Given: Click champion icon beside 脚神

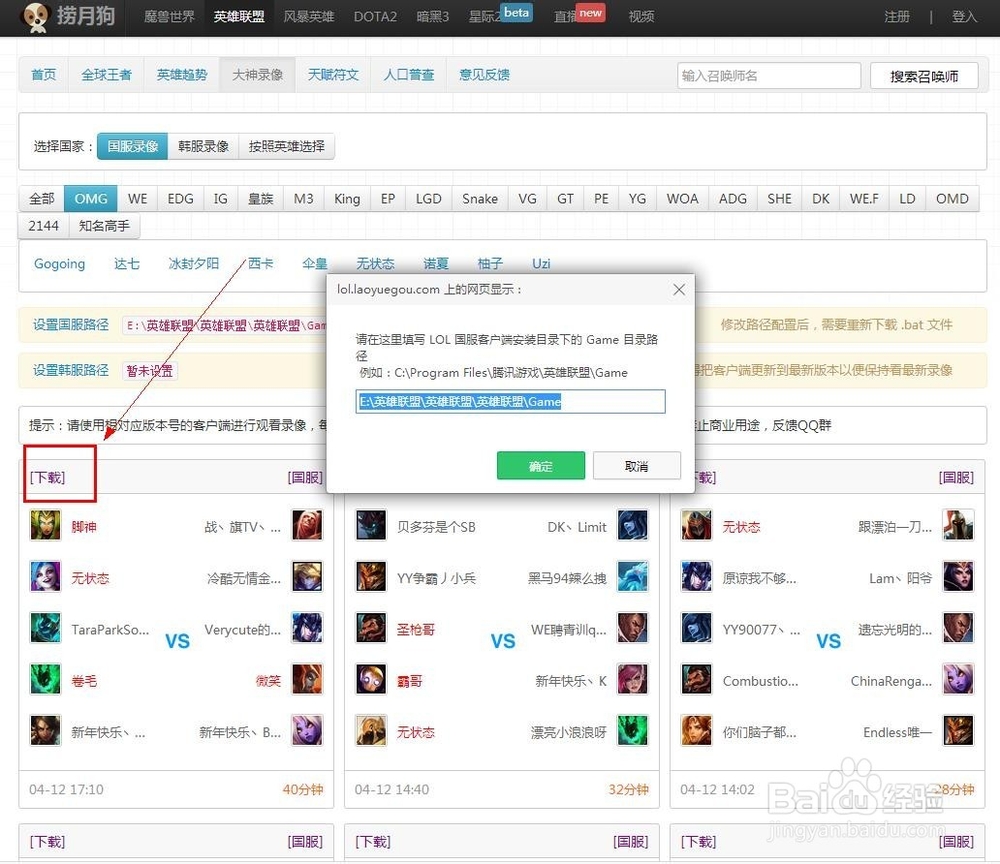Looking at the screenshot, I should pos(45,525).
